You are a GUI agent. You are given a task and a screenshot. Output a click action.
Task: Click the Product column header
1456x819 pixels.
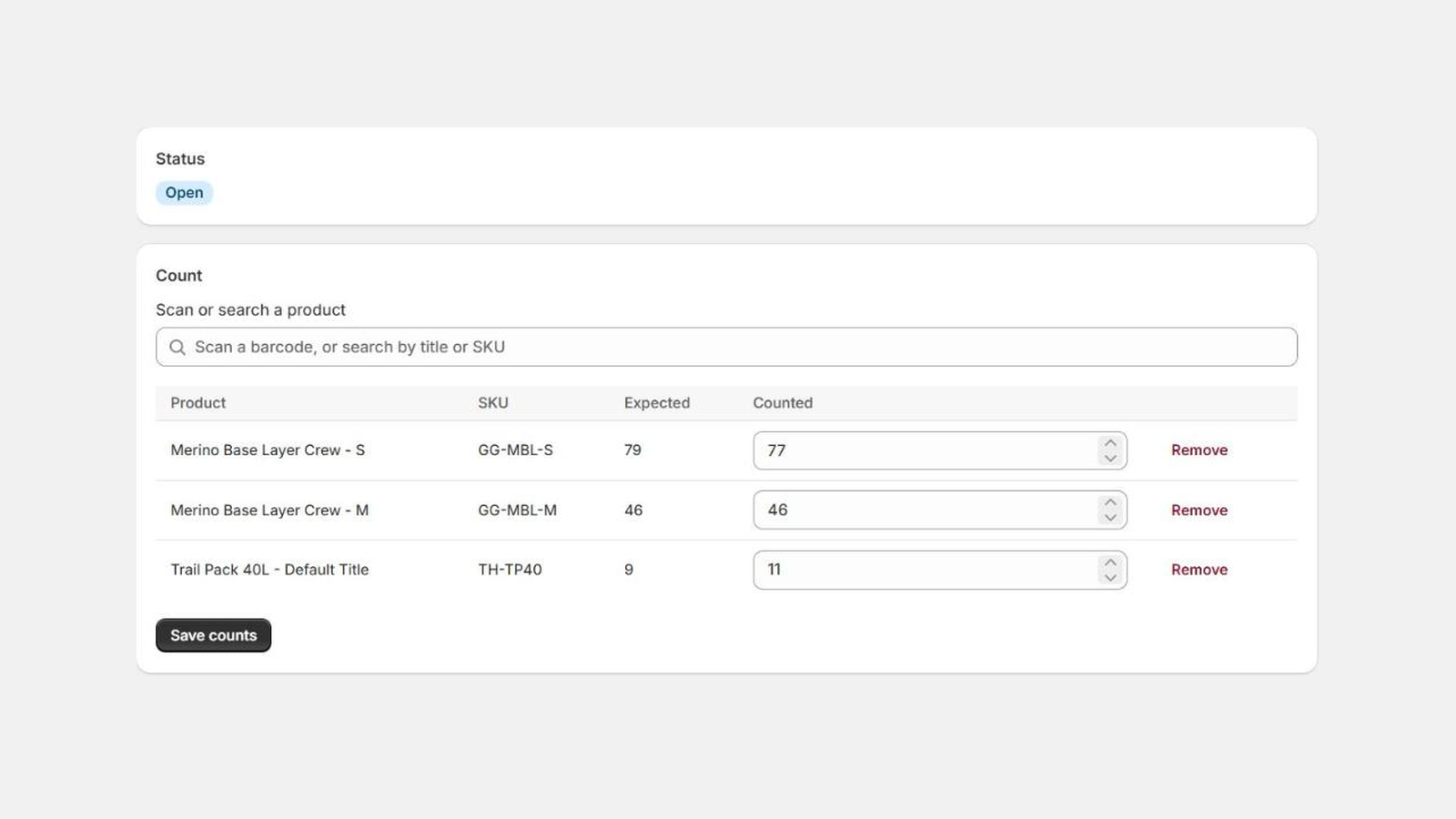pyautogui.click(x=198, y=403)
